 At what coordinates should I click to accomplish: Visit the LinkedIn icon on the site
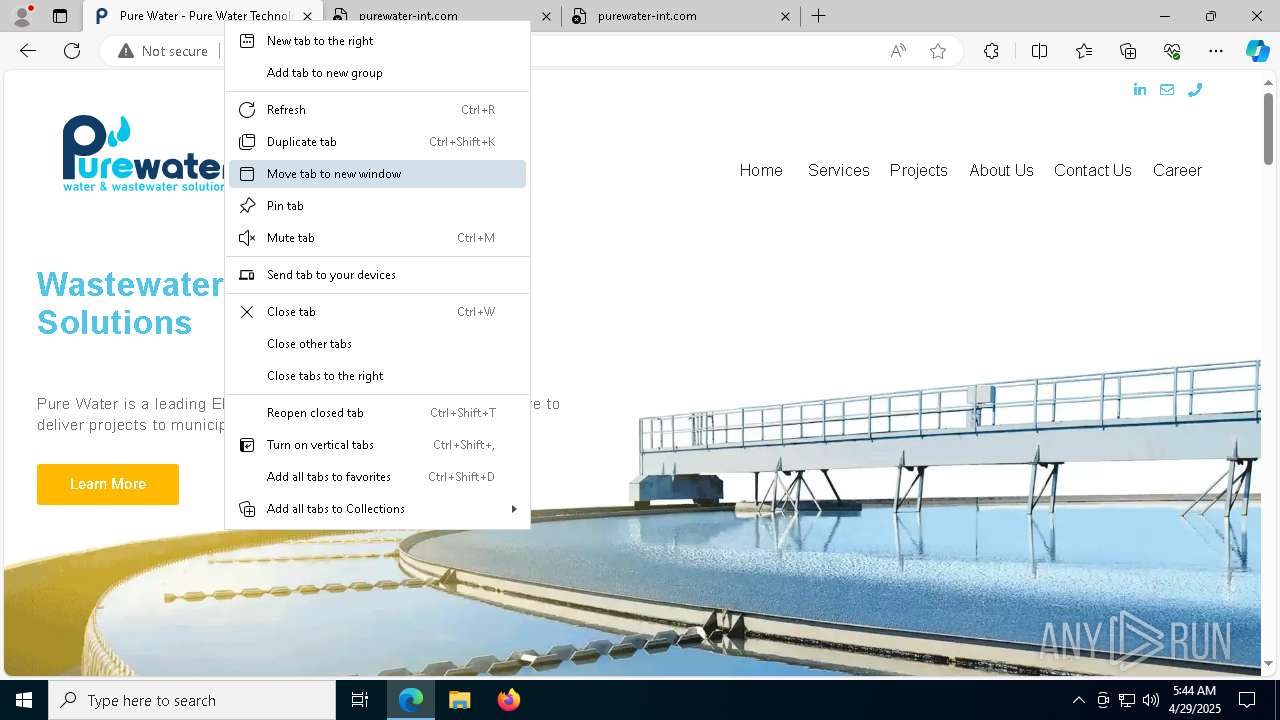point(1140,90)
